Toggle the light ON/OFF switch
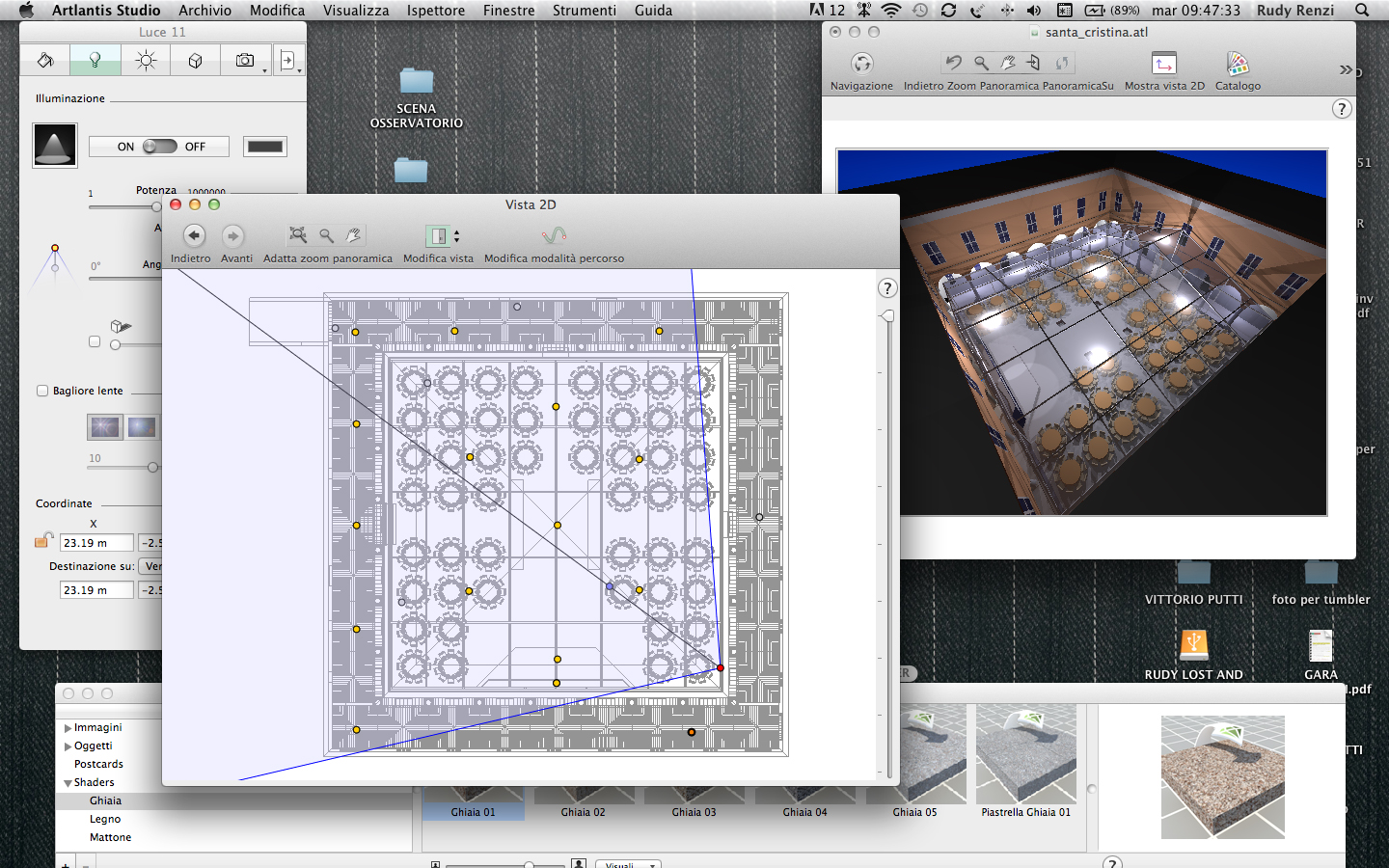This screenshot has width=1389, height=868. 159,147
